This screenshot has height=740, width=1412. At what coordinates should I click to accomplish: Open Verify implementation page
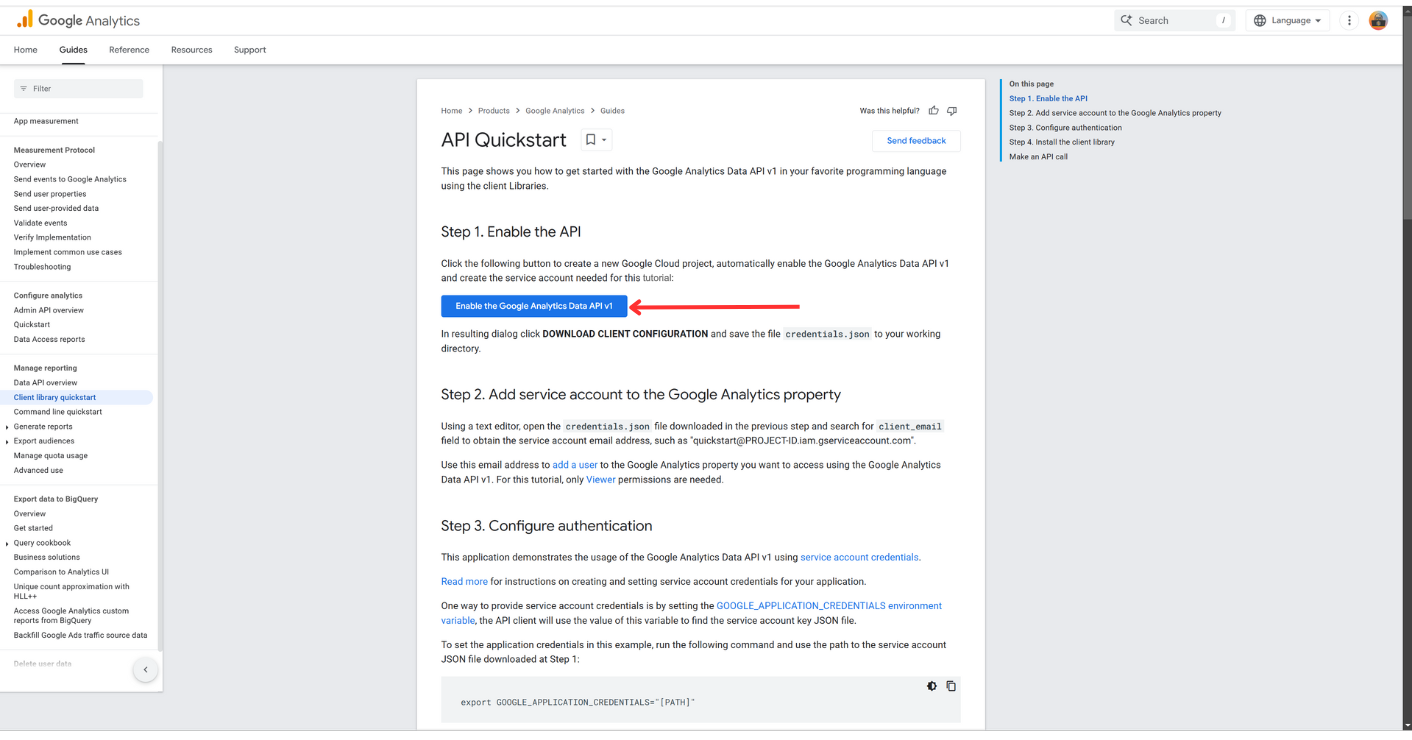(x=52, y=238)
